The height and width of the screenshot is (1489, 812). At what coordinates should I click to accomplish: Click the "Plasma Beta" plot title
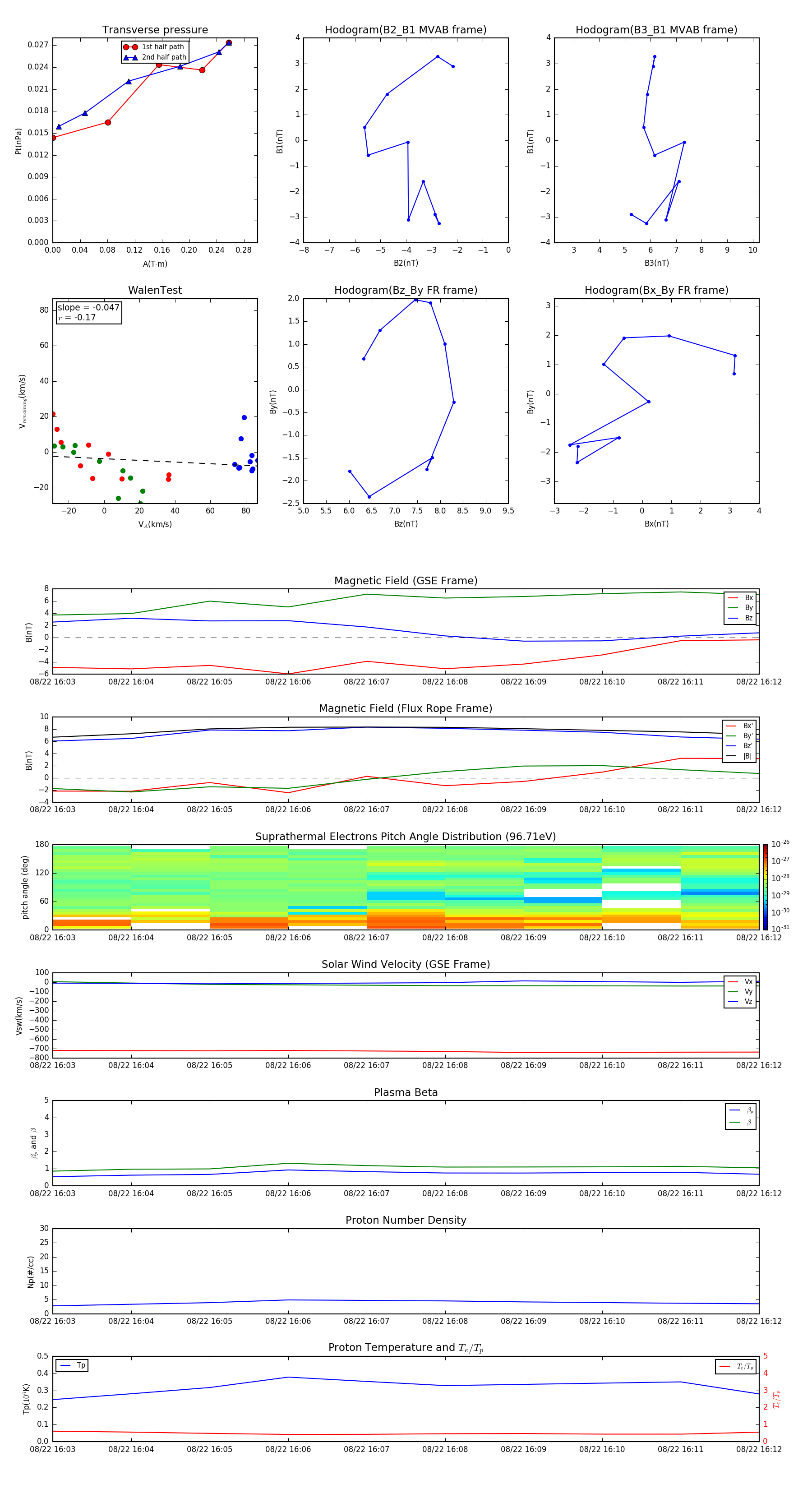tap(406, 1092)
